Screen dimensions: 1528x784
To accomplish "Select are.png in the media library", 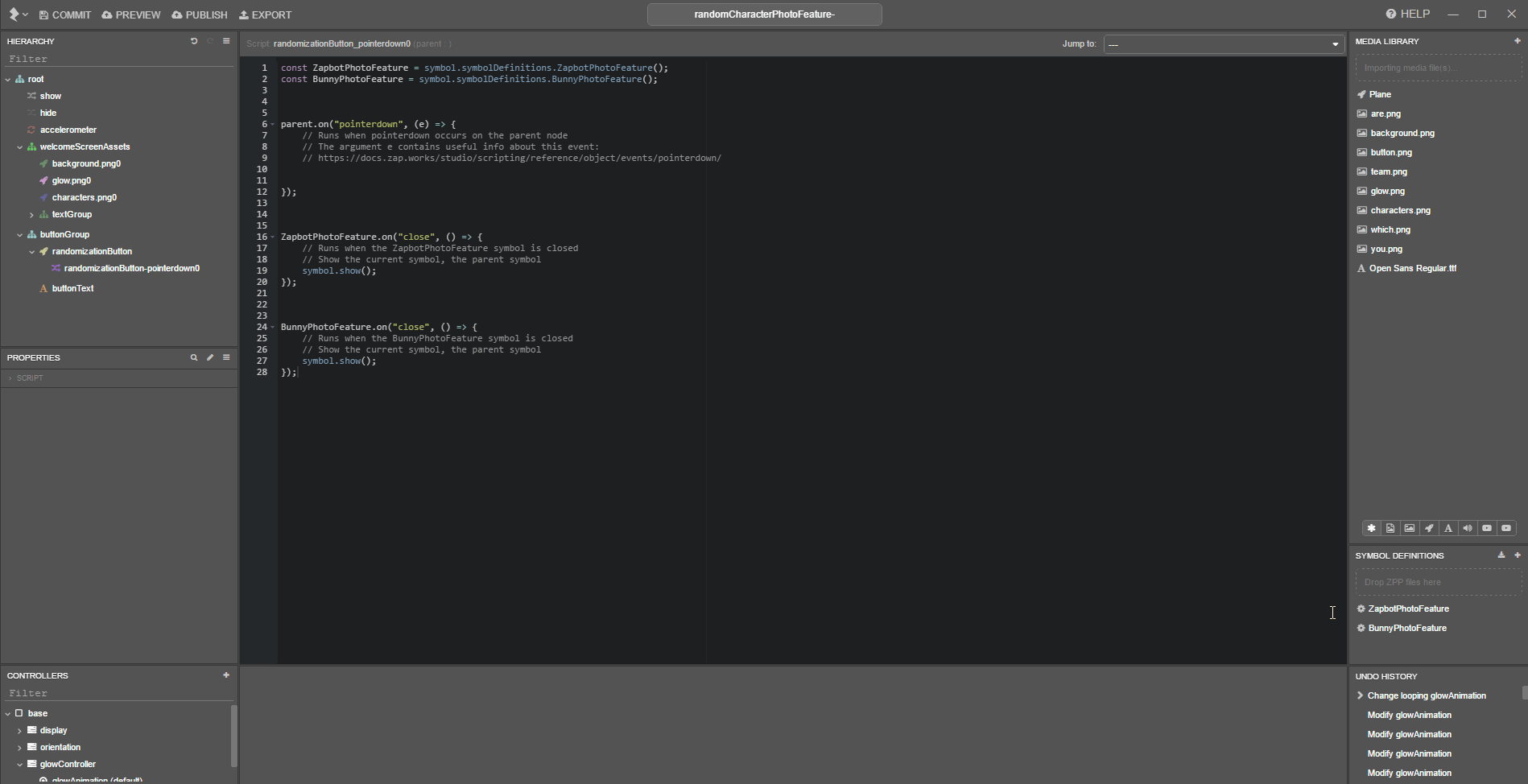I will pyautogui.click(x=1386, y=113).
